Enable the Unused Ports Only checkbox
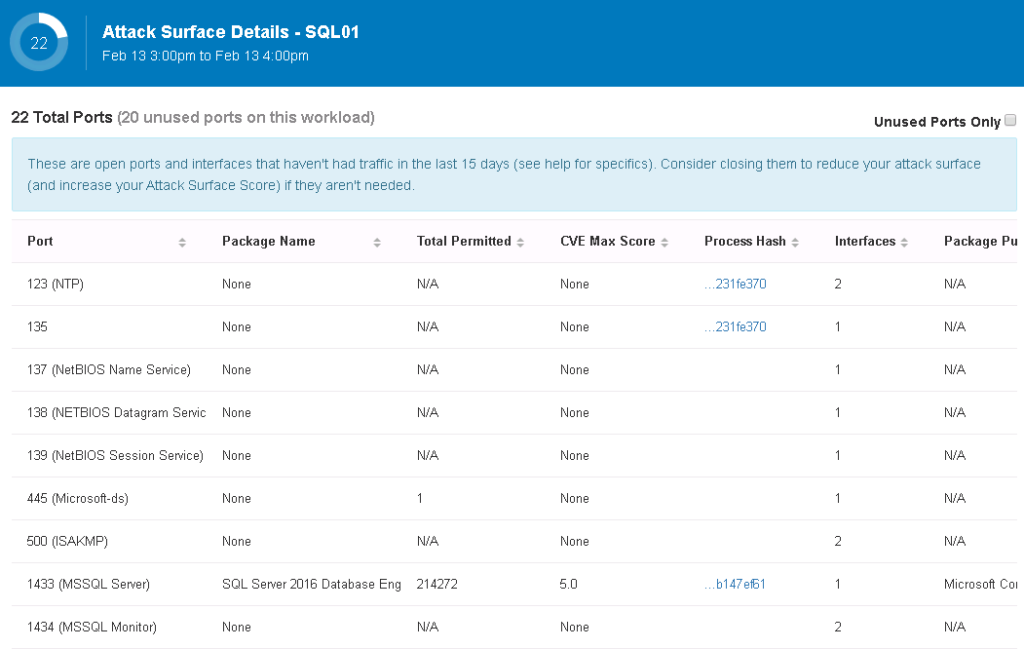The image size is (1024, 649). pyautogui.click(x=1010, y=120)
